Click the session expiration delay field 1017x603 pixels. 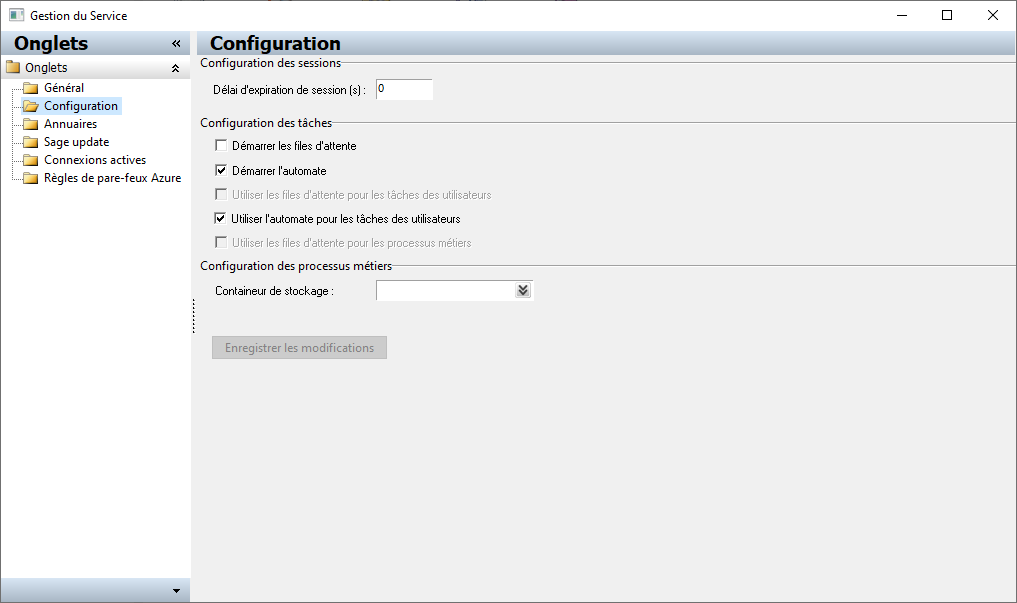pos(404,89)
